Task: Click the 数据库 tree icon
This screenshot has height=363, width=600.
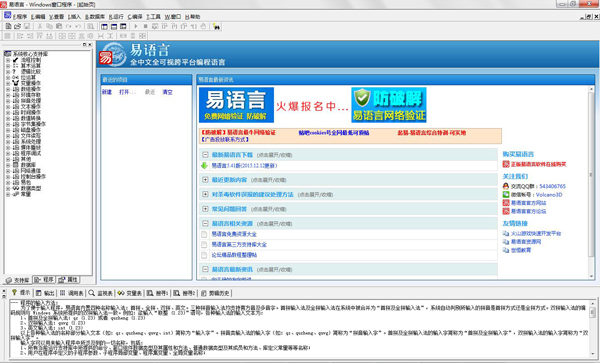Action: (x=16, y=165)
